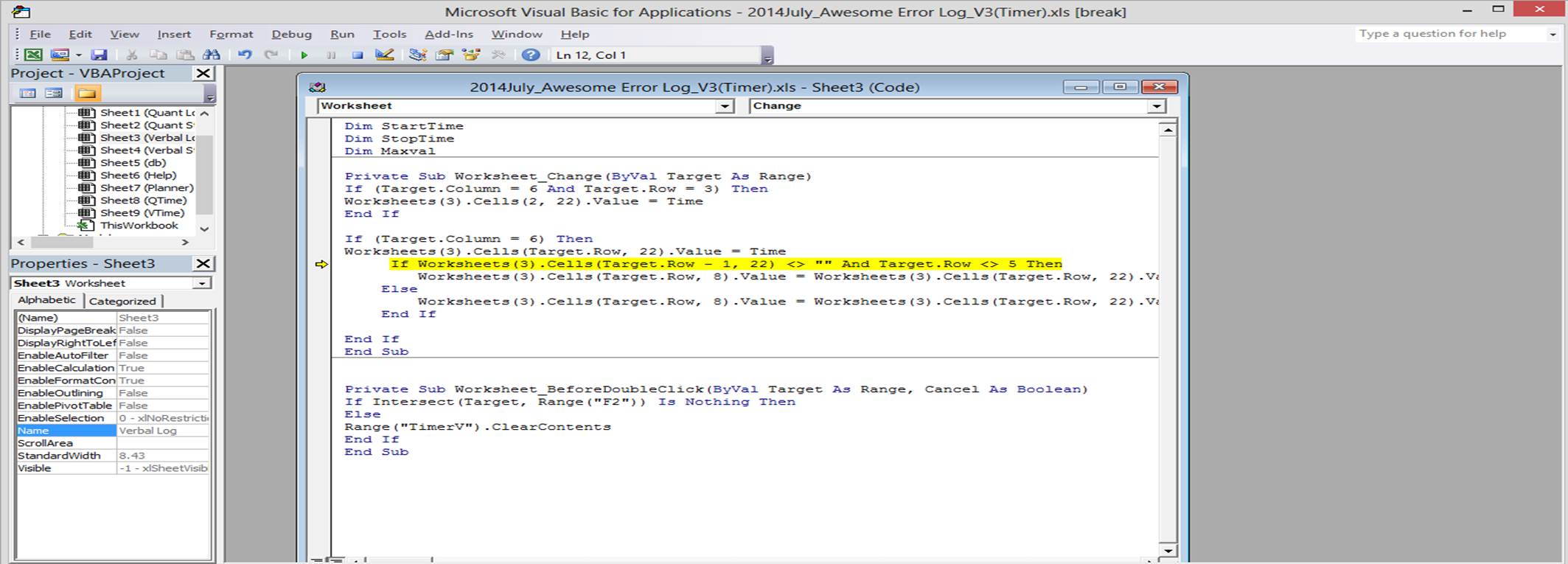
Task: Click the VBA application icon in the title bar
Action: (21, 12)
